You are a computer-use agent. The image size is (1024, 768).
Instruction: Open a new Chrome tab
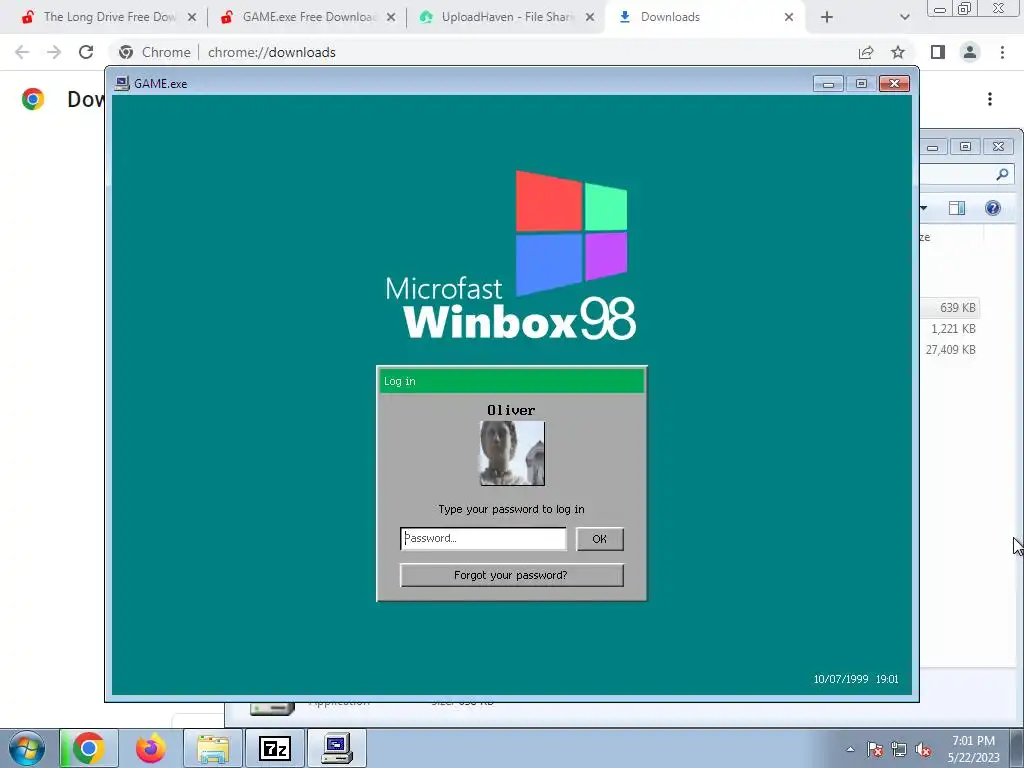point(827,18)
